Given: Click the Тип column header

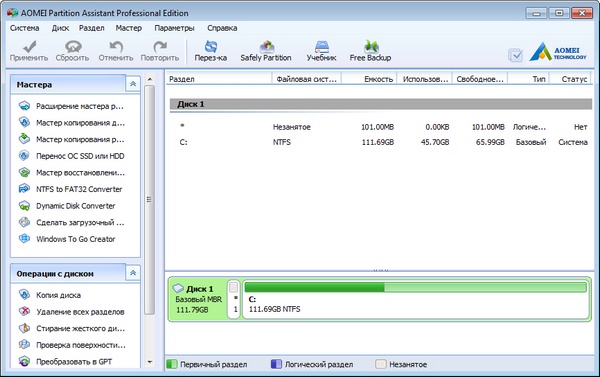Looking at the screenshot, I should pyautogui.click(x=529, y=79).
